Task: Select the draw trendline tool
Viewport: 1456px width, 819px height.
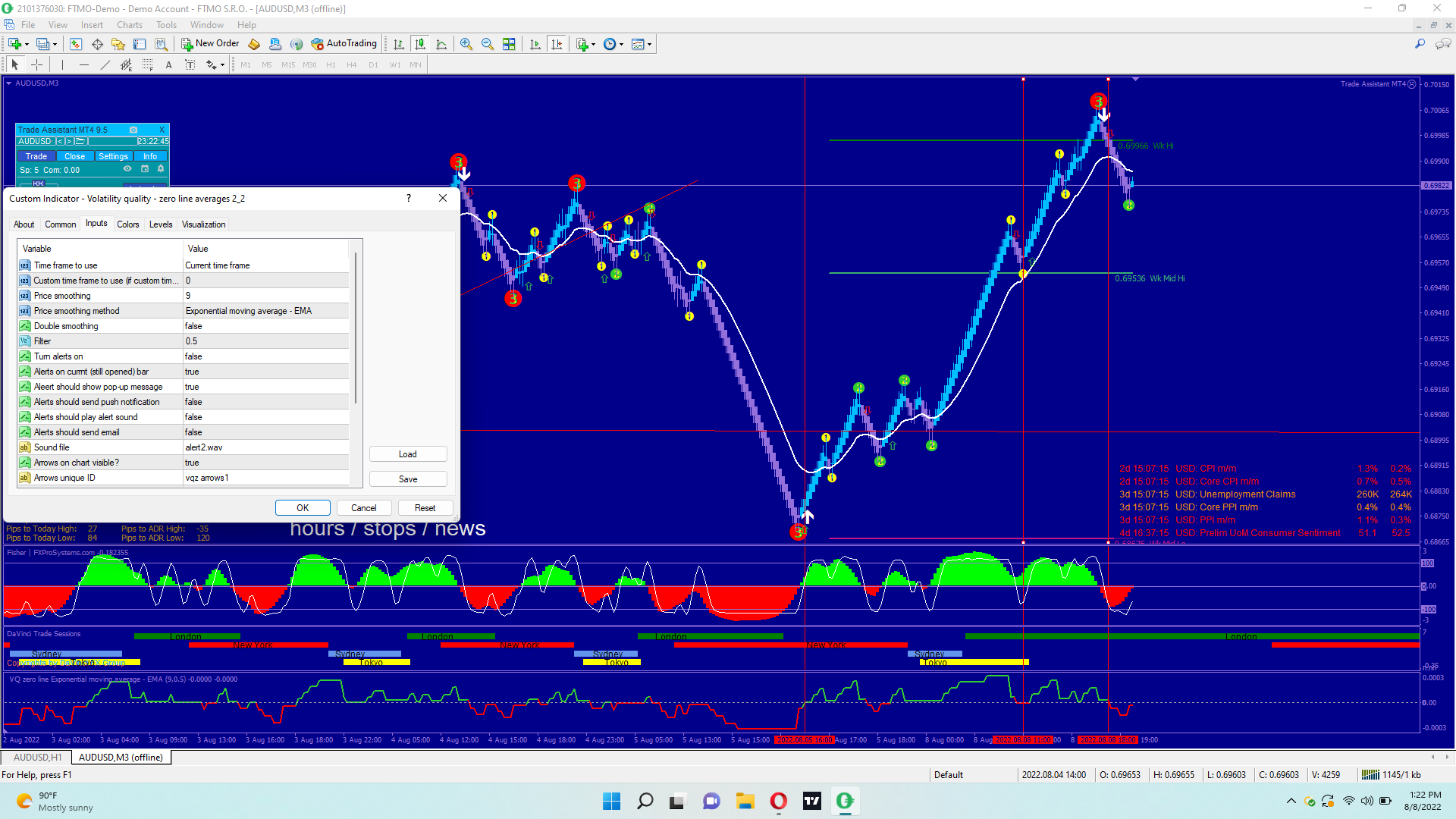Action: (x=105, y=65)
